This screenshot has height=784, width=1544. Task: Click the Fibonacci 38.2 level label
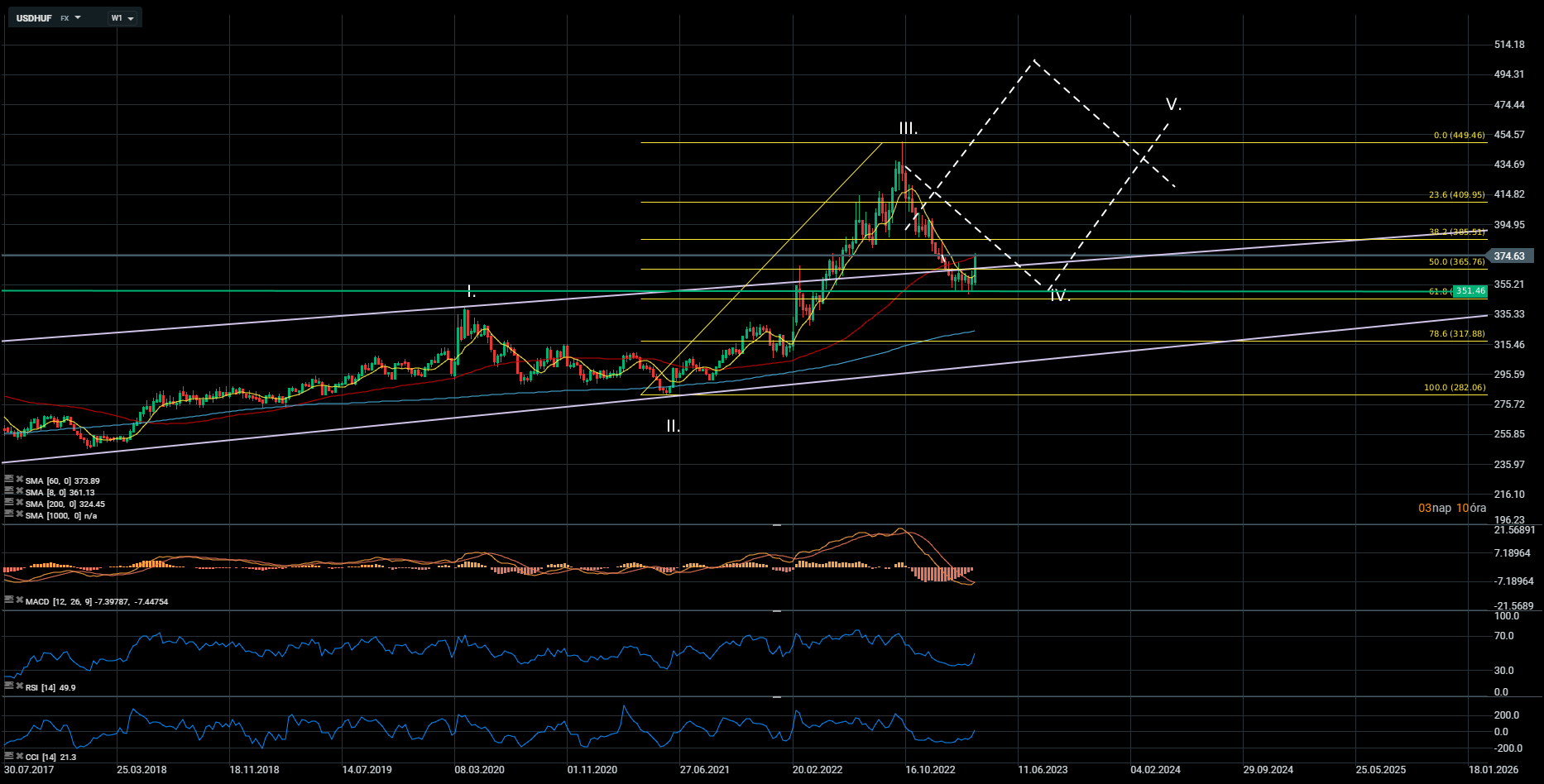pyautogui.click(x=1457, y=232)
